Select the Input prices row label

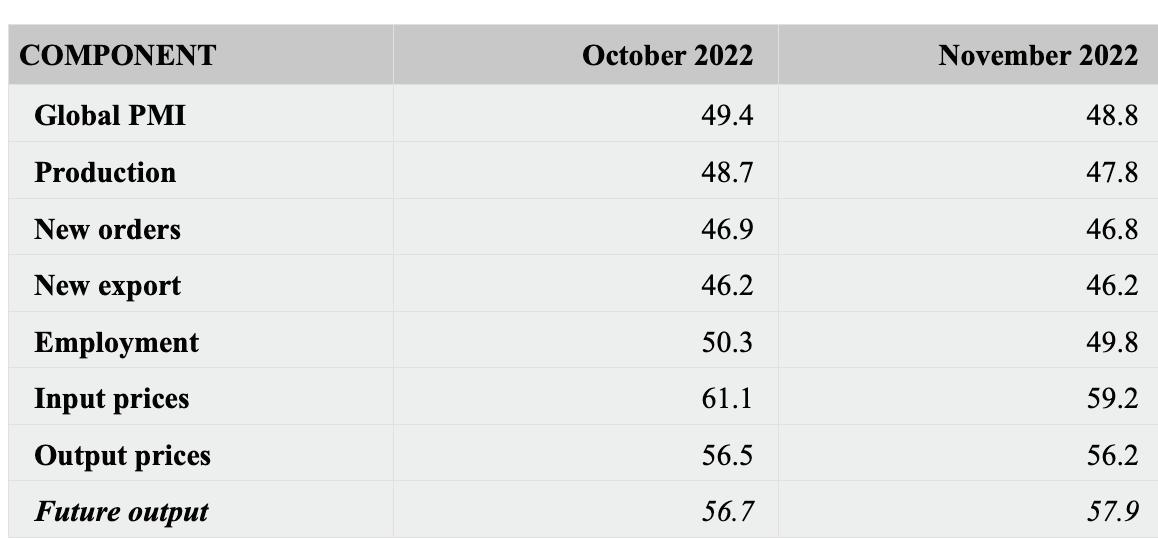111,399
